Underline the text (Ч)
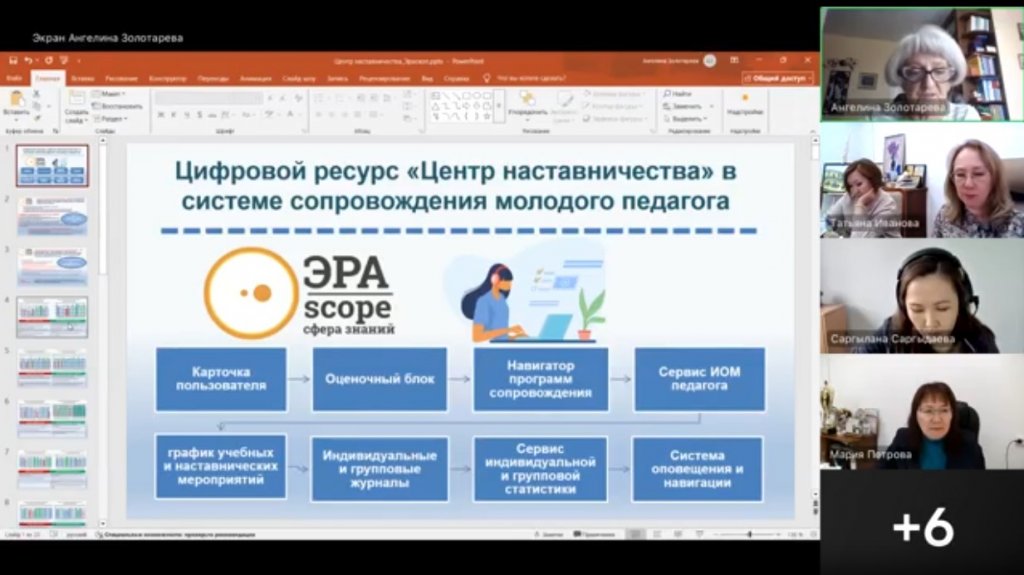The width and height of the screenshot is (1024, 575). point(187,116)
